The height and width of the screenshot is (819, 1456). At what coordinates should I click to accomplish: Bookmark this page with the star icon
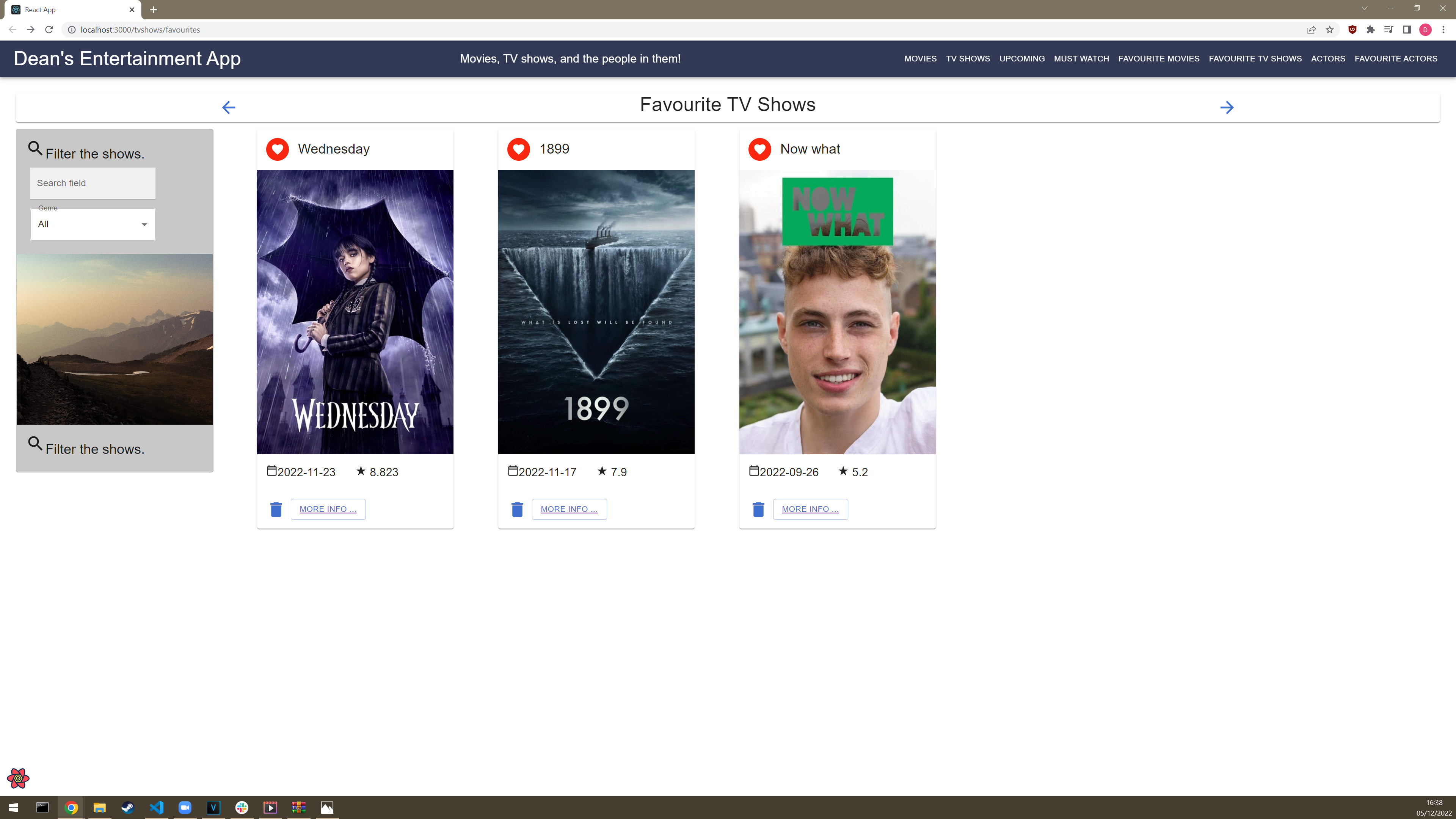(x=1329, y=30)
